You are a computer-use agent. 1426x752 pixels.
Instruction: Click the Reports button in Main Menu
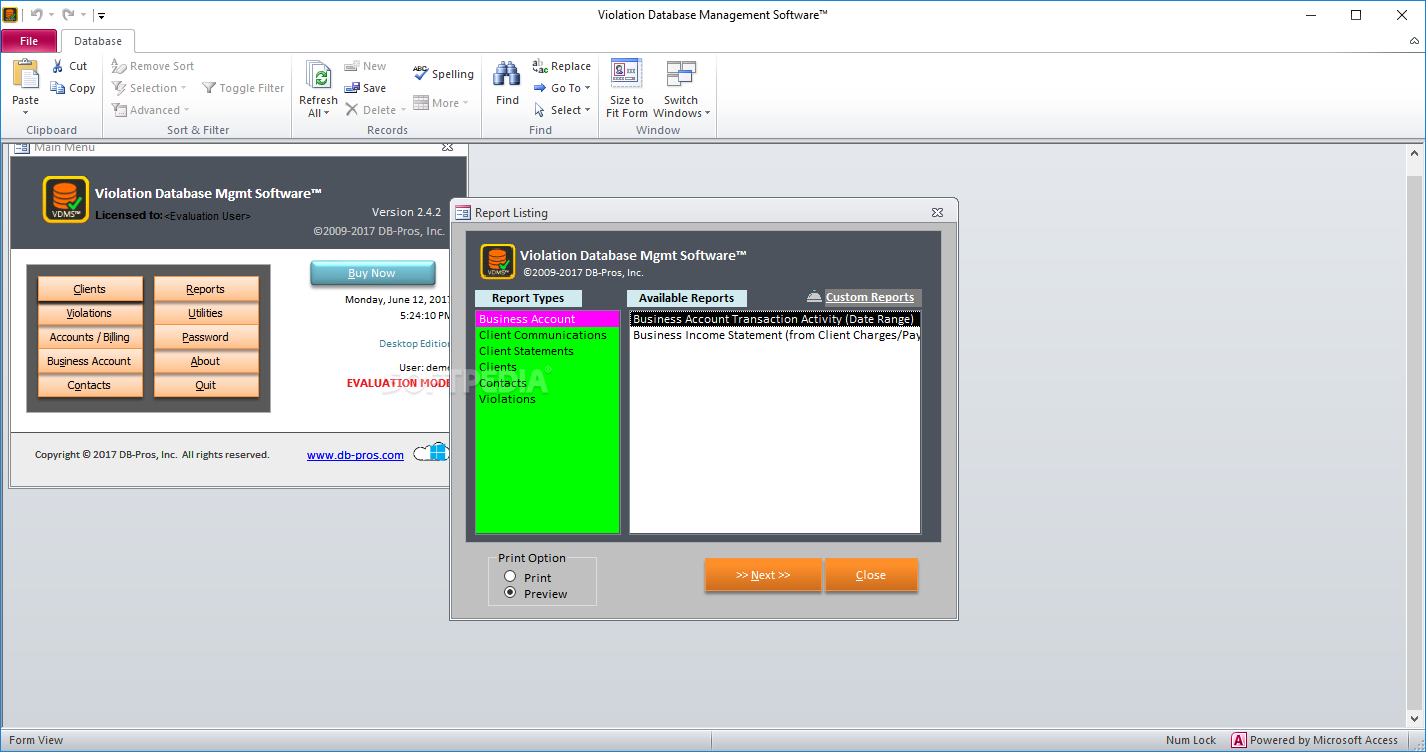tap(206, 289)
